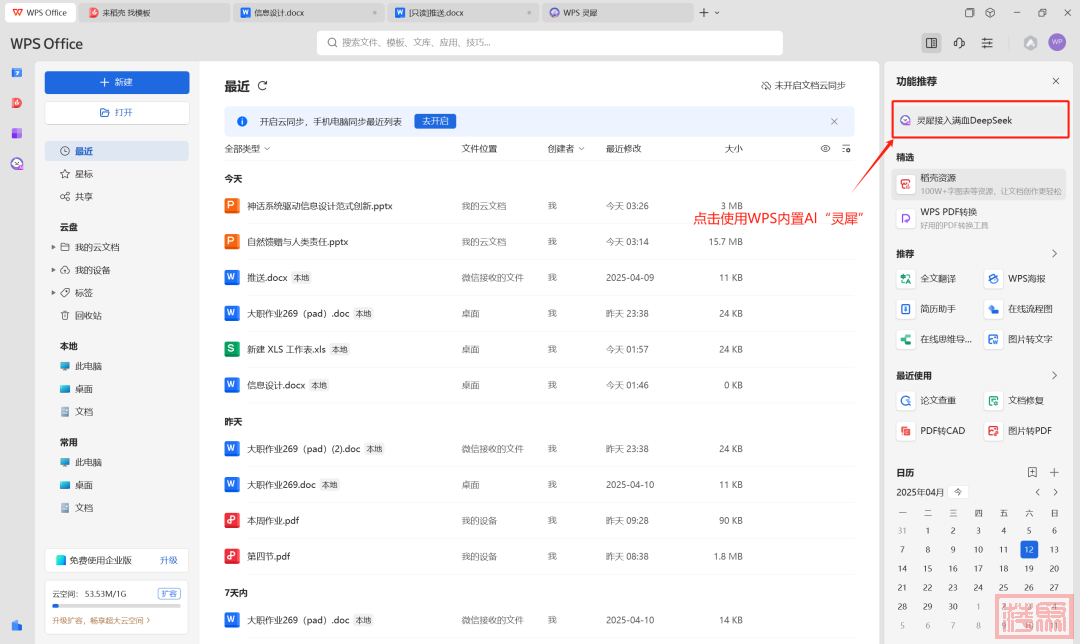
Task: Click the 打开 button in sidebar
Action: pos(117,112)
